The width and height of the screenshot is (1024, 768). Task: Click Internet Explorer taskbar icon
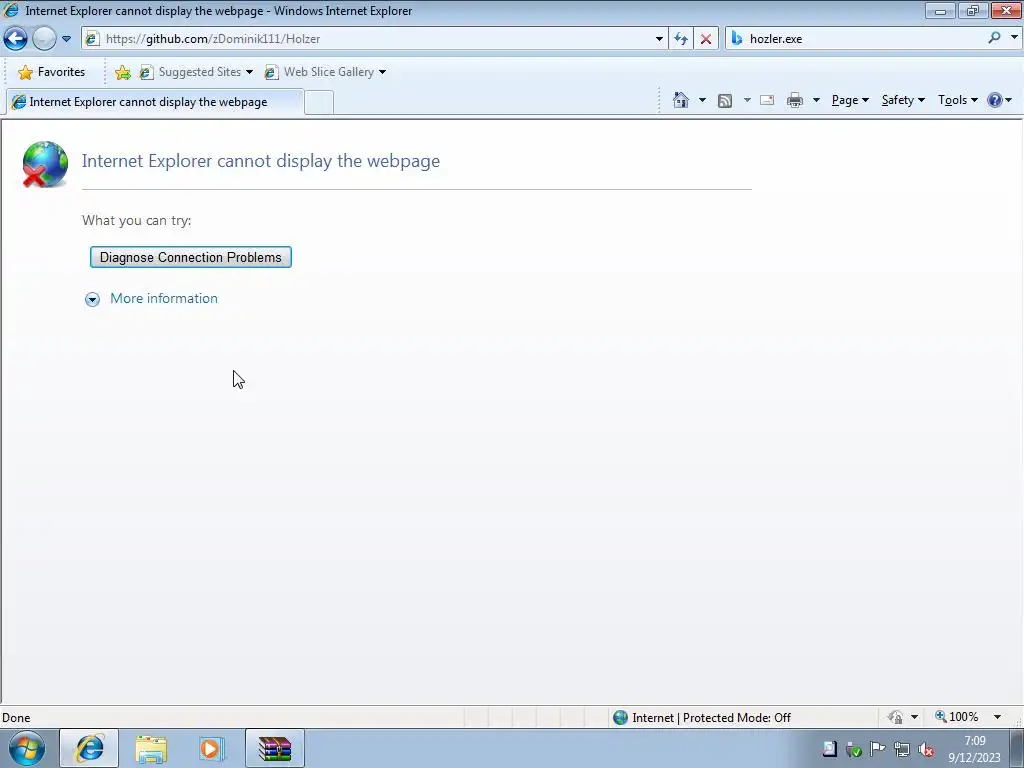89,748
